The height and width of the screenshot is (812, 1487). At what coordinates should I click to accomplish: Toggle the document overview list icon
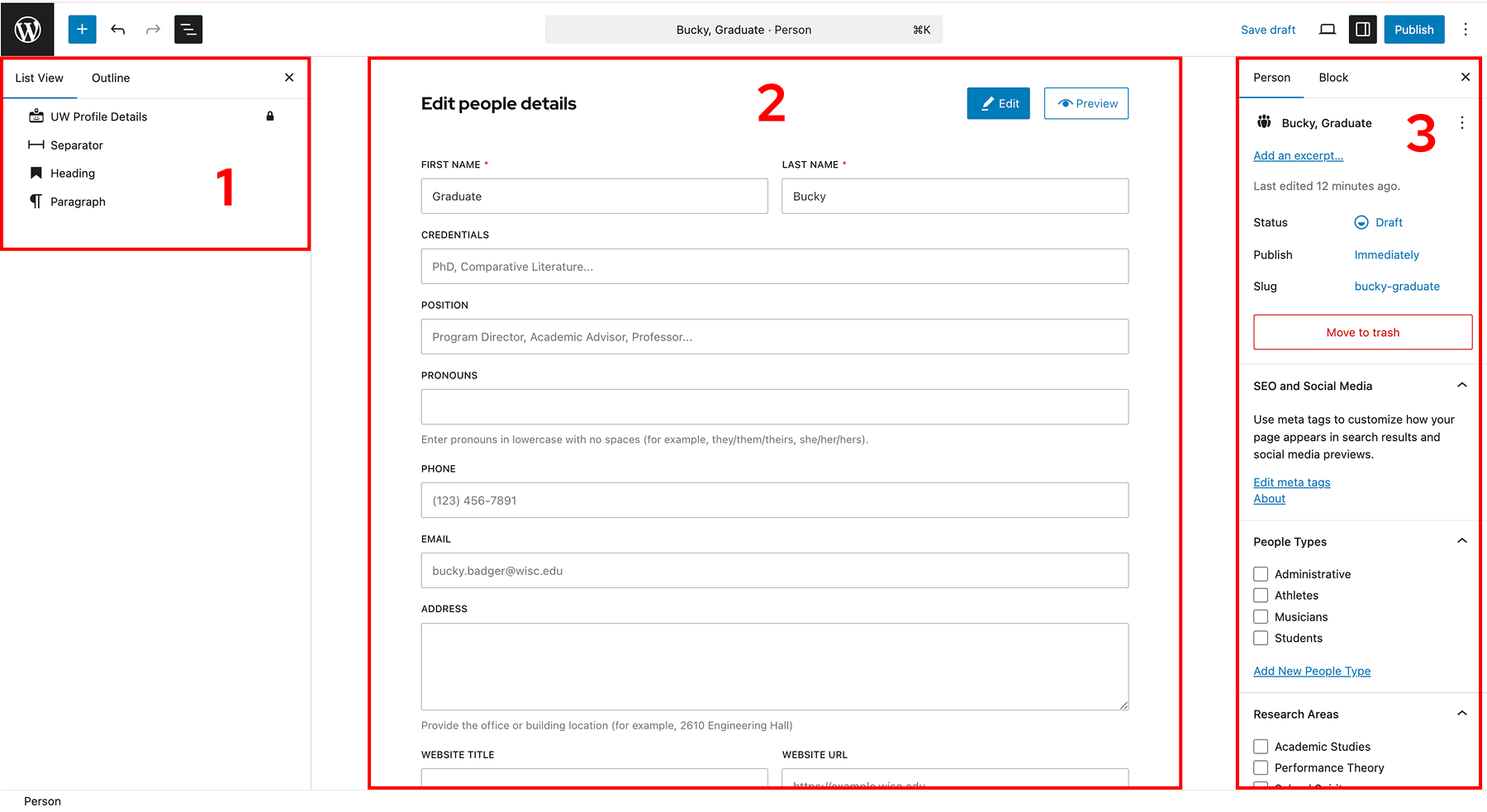point(188,30)
